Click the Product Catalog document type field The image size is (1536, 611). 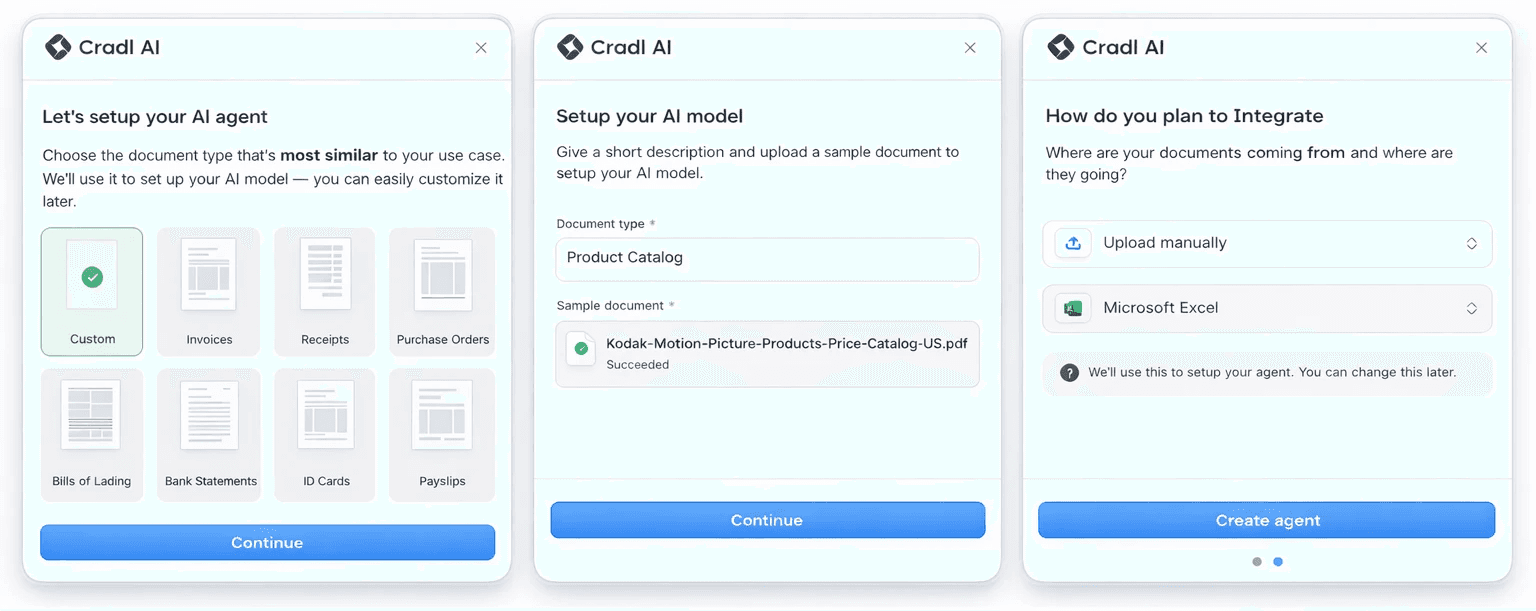pos(766,259)
